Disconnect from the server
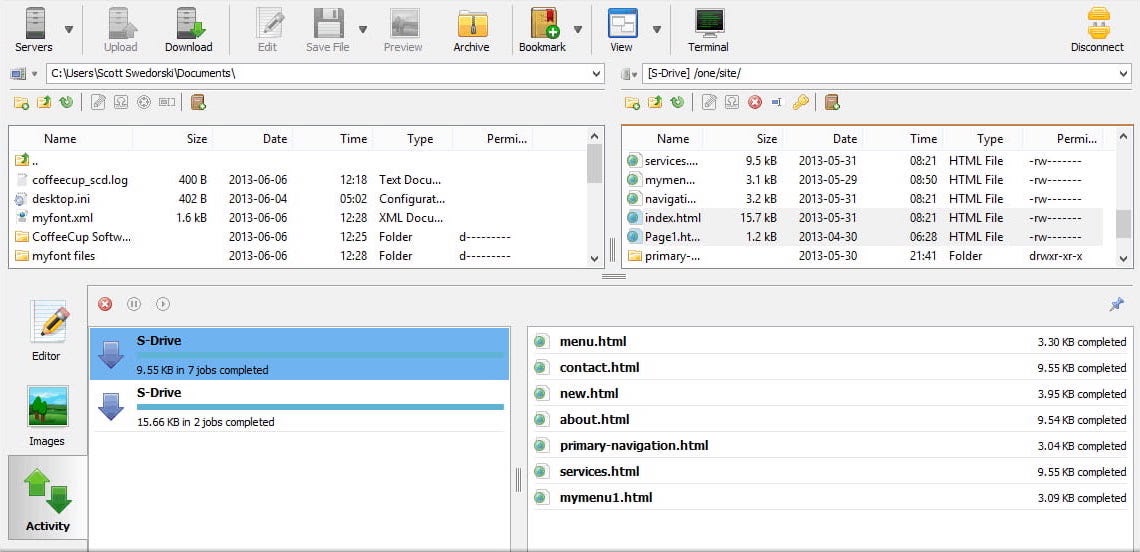This screenshot has width=1140, height=552. 1097,31
